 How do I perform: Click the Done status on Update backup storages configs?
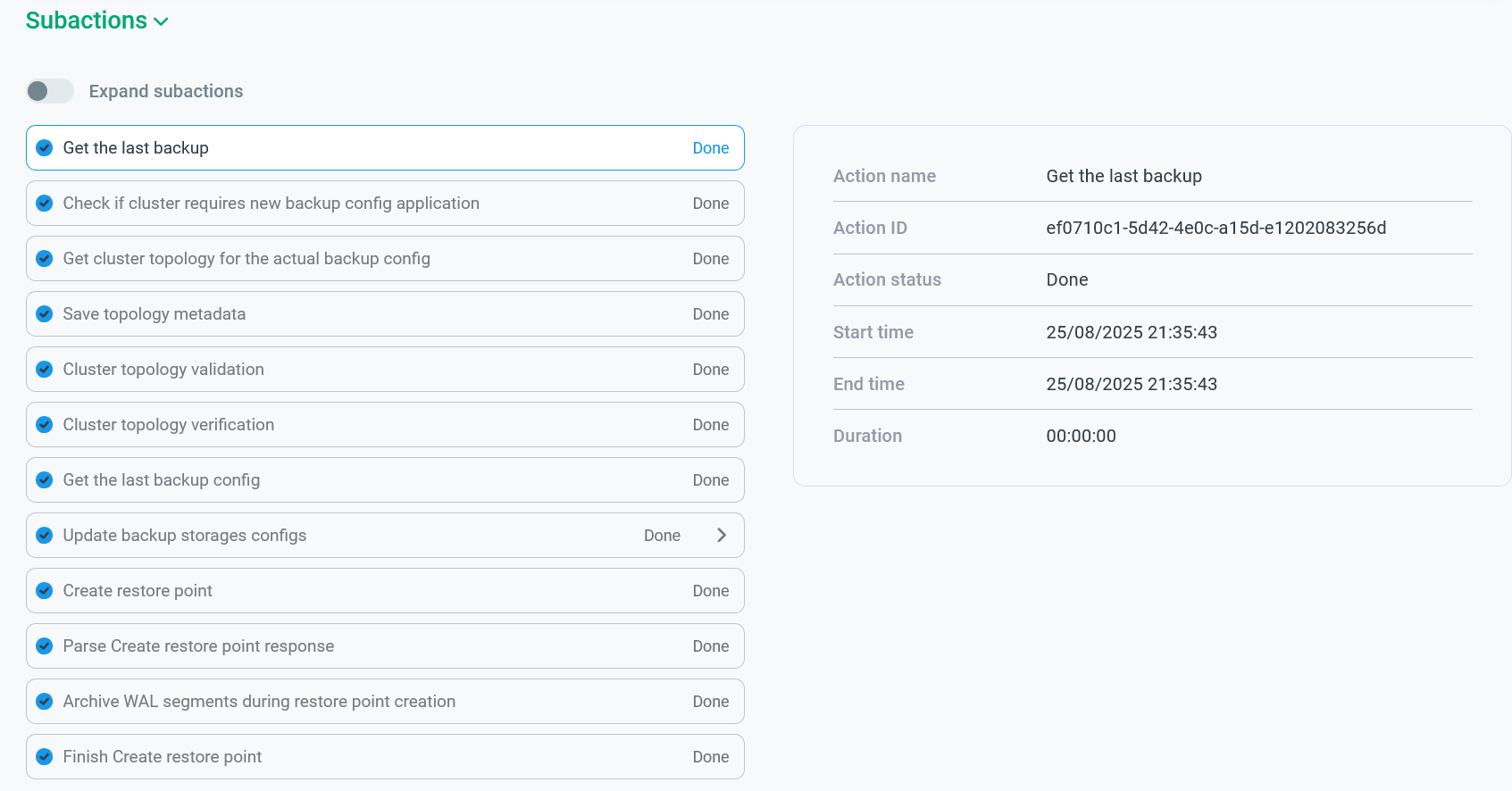662,536
